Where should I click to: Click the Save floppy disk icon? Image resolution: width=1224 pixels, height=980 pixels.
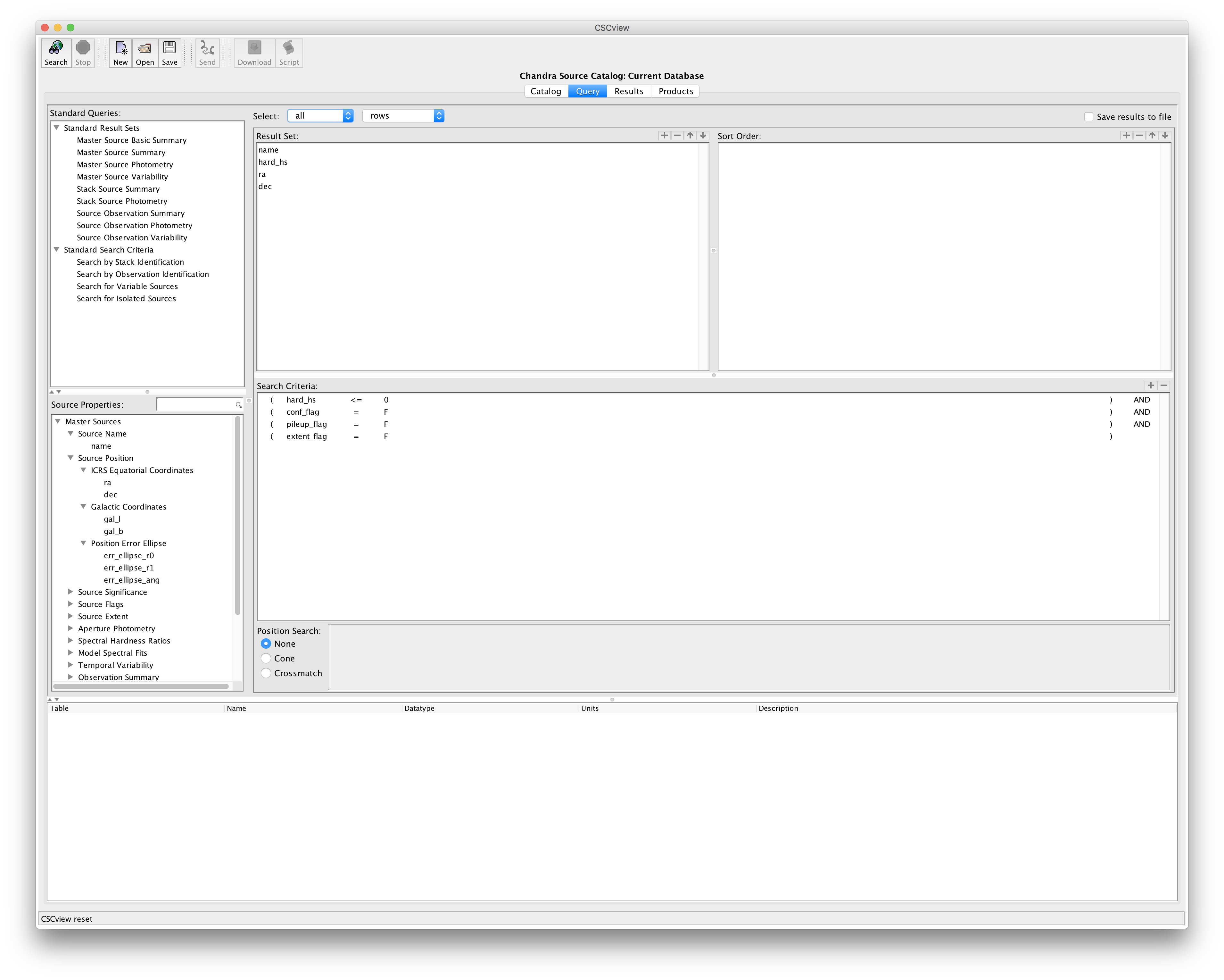169,48
